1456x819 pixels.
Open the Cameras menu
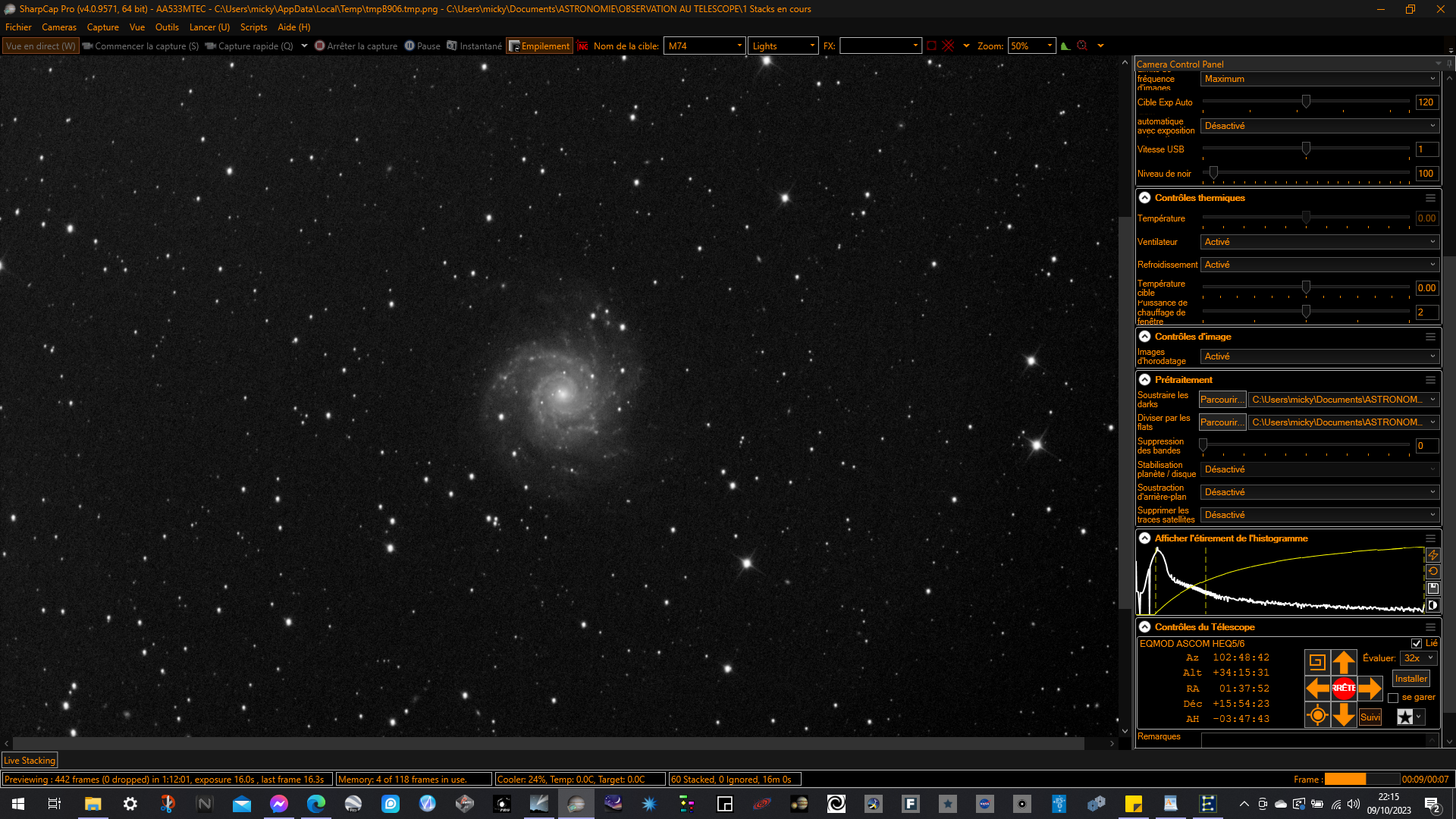tap(59, 27)
